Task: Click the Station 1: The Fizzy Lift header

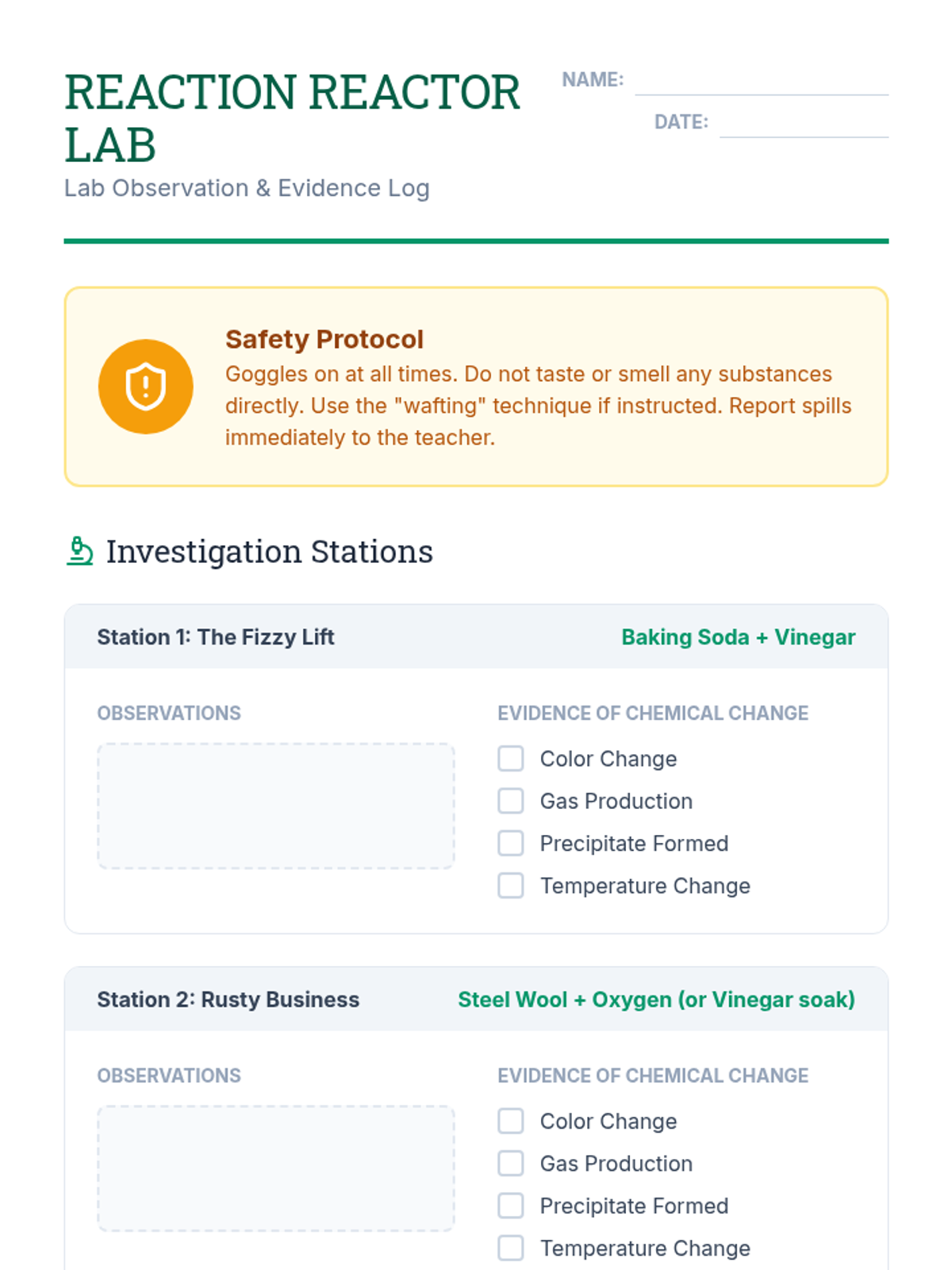Action: (x=216, y=637)
